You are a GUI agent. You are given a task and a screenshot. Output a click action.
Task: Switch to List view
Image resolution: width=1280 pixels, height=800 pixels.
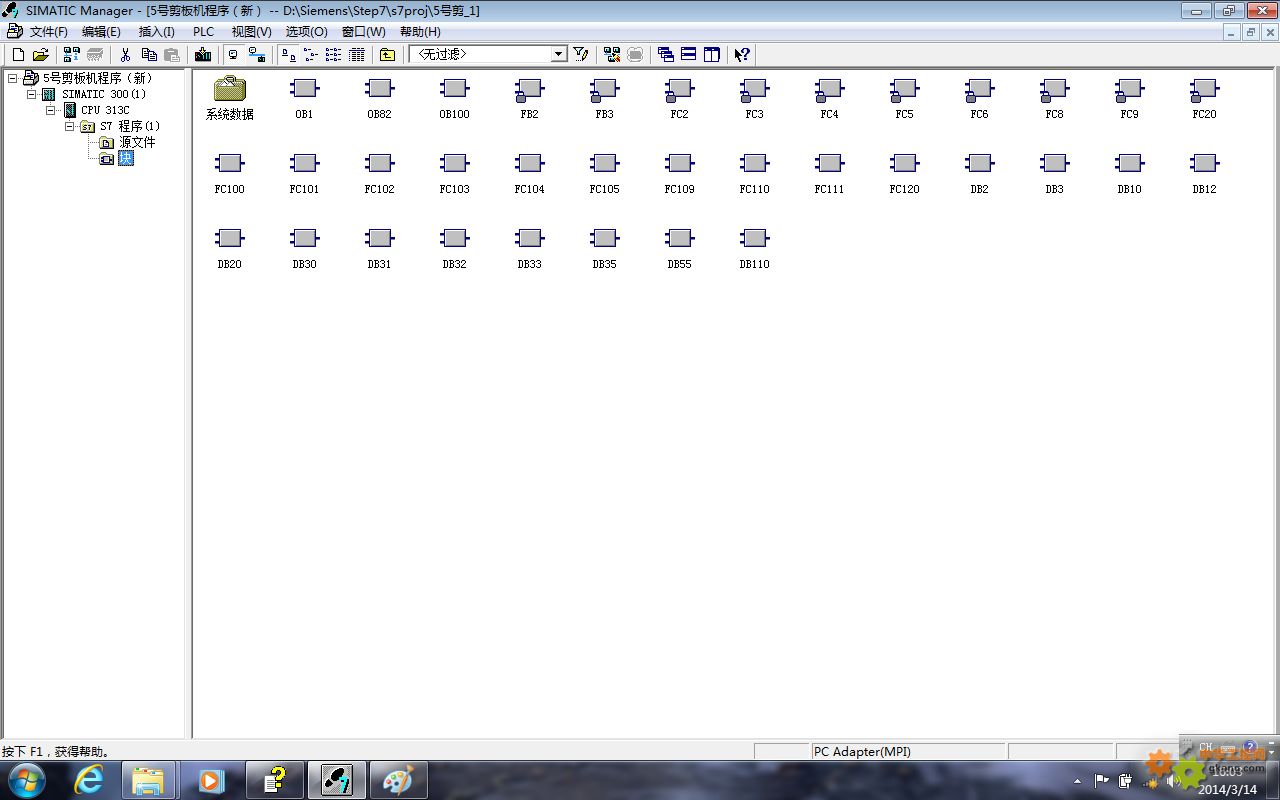[333, 55]
